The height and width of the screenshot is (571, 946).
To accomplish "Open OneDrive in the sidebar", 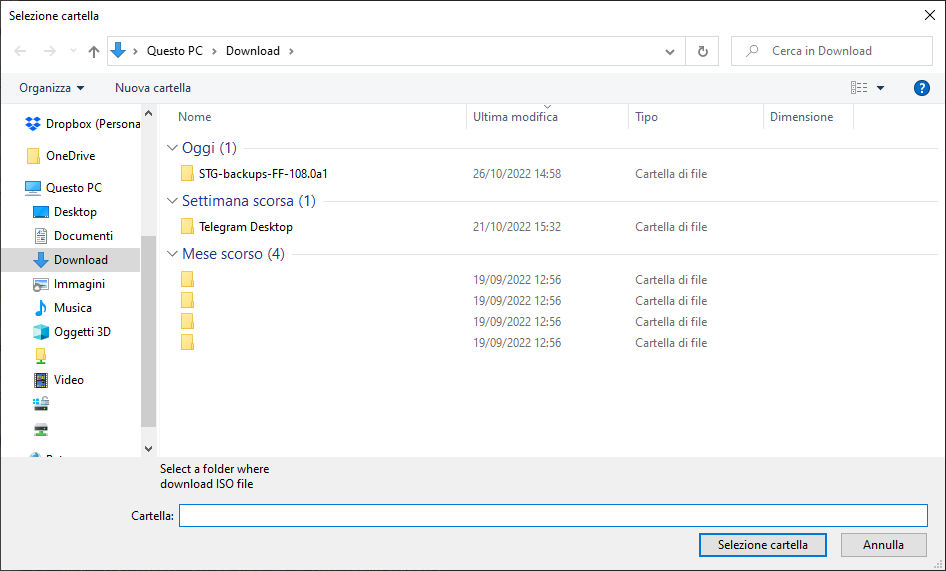I will pos(60,156).
